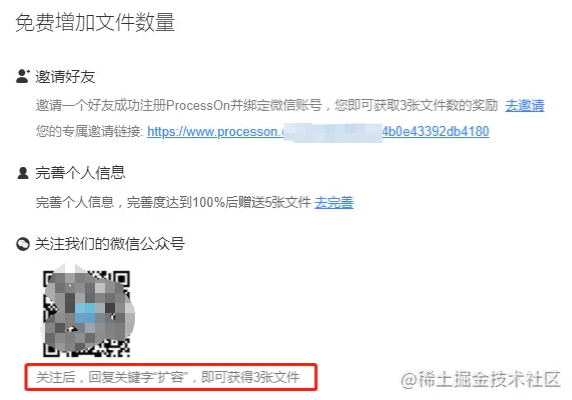Viewport: 572px width, 400px height.
Task: Click the 邀请好友 section heading
Action: tap(65, 77)
